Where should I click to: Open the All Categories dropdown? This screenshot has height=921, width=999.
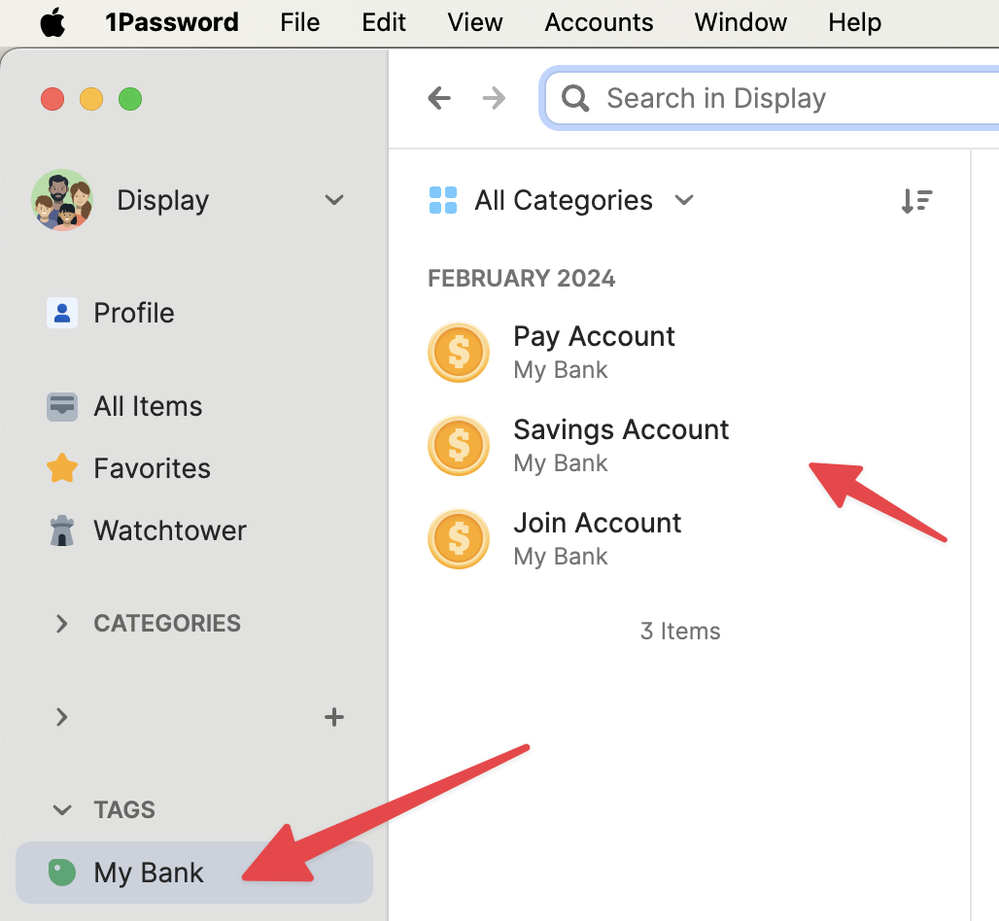[561, 200]
